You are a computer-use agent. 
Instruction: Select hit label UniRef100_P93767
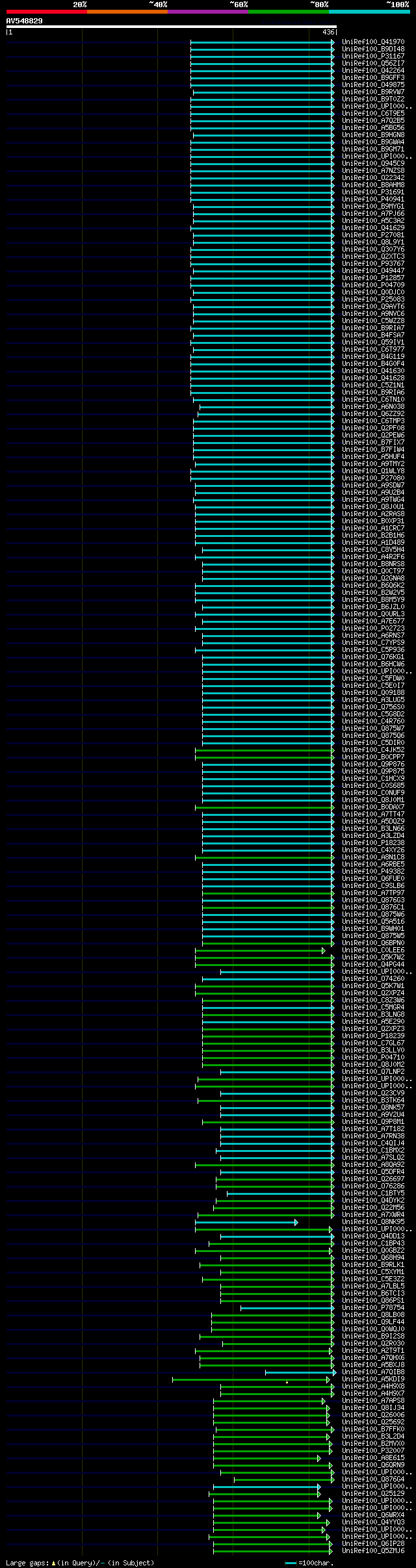pos(373,264)
